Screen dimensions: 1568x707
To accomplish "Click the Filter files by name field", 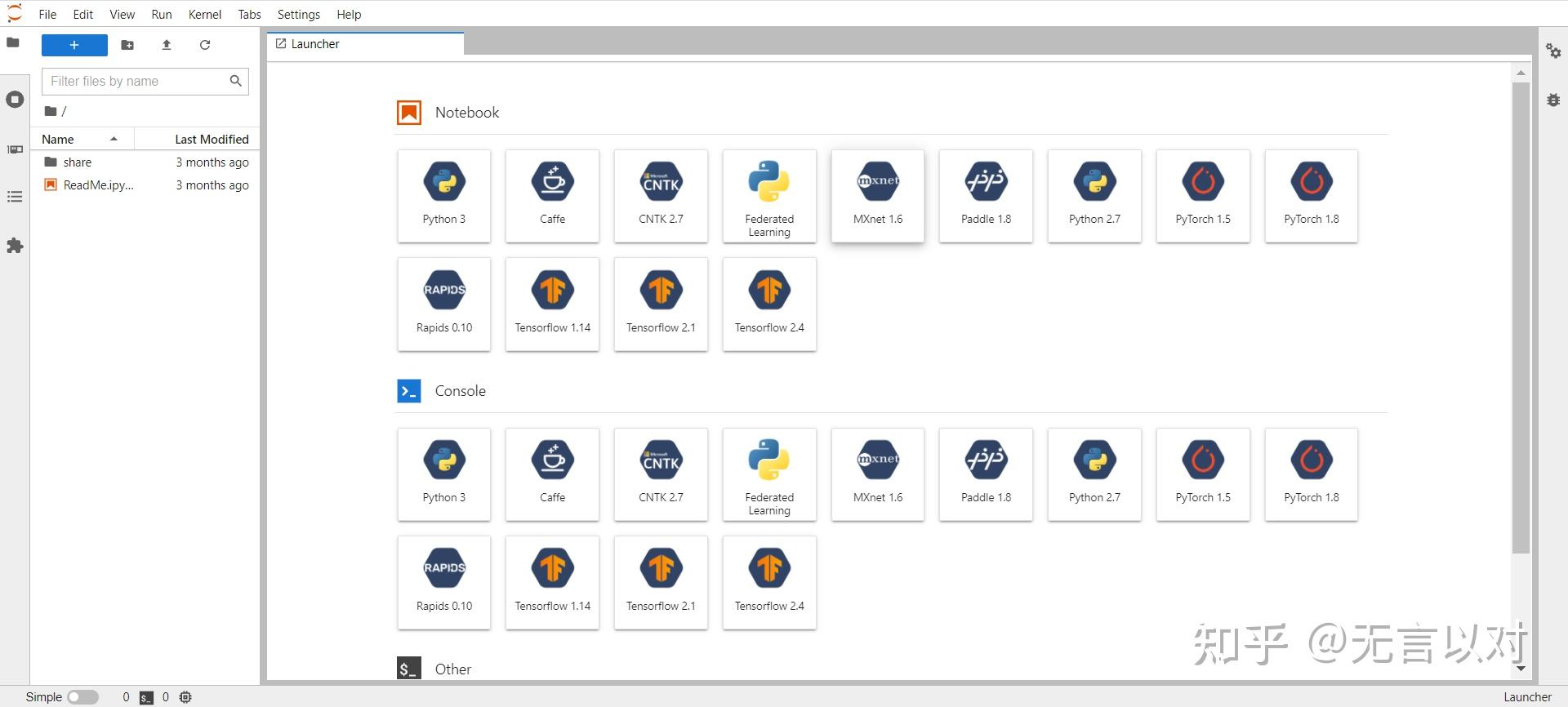I will tap(145, 81).
